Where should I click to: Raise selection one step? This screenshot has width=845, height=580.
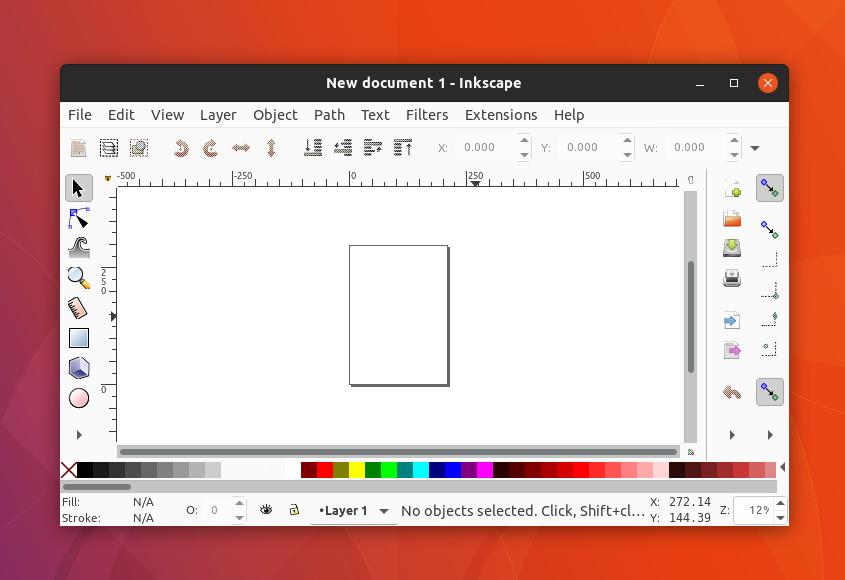tap(373, 148)
